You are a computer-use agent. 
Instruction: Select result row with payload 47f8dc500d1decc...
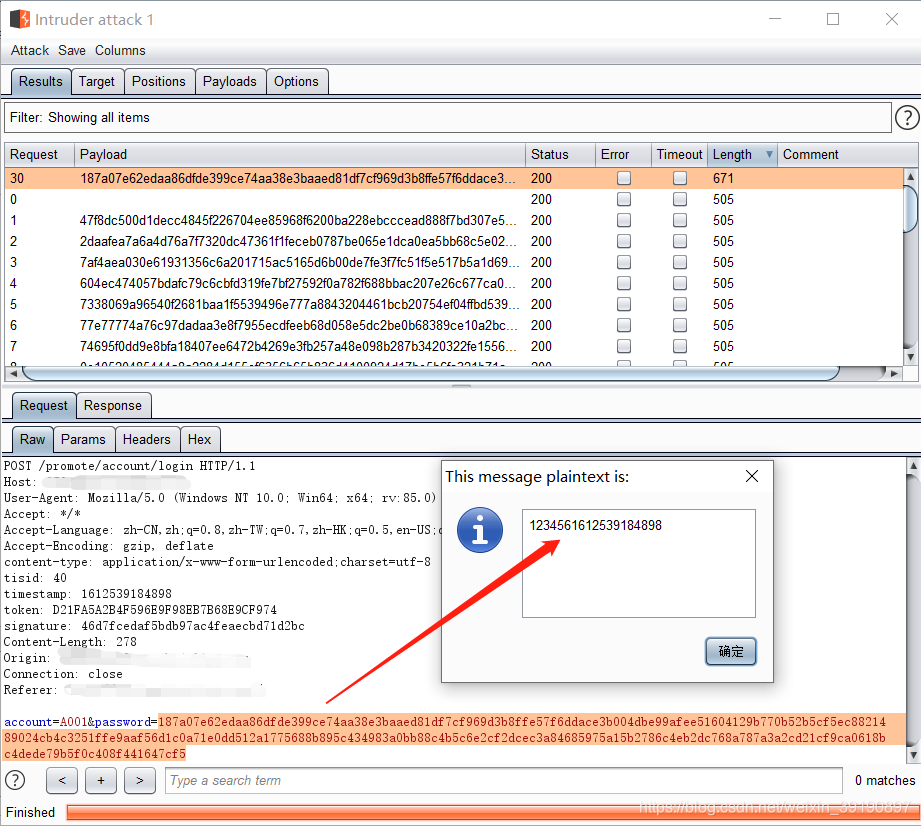tap(453, 220)
